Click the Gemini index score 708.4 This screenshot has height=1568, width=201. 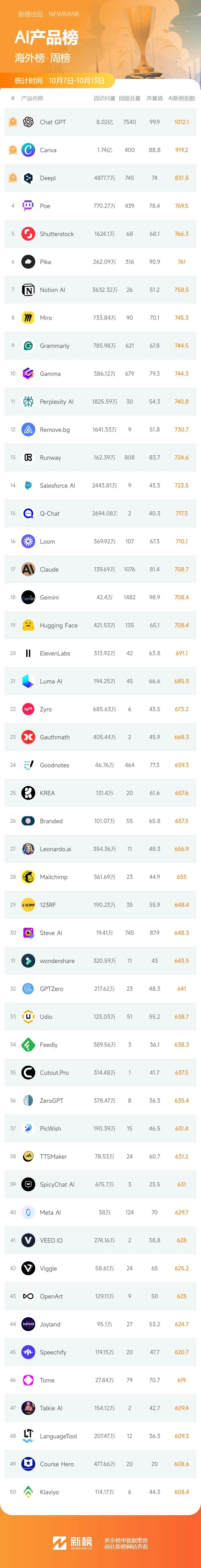click(182, 597)
